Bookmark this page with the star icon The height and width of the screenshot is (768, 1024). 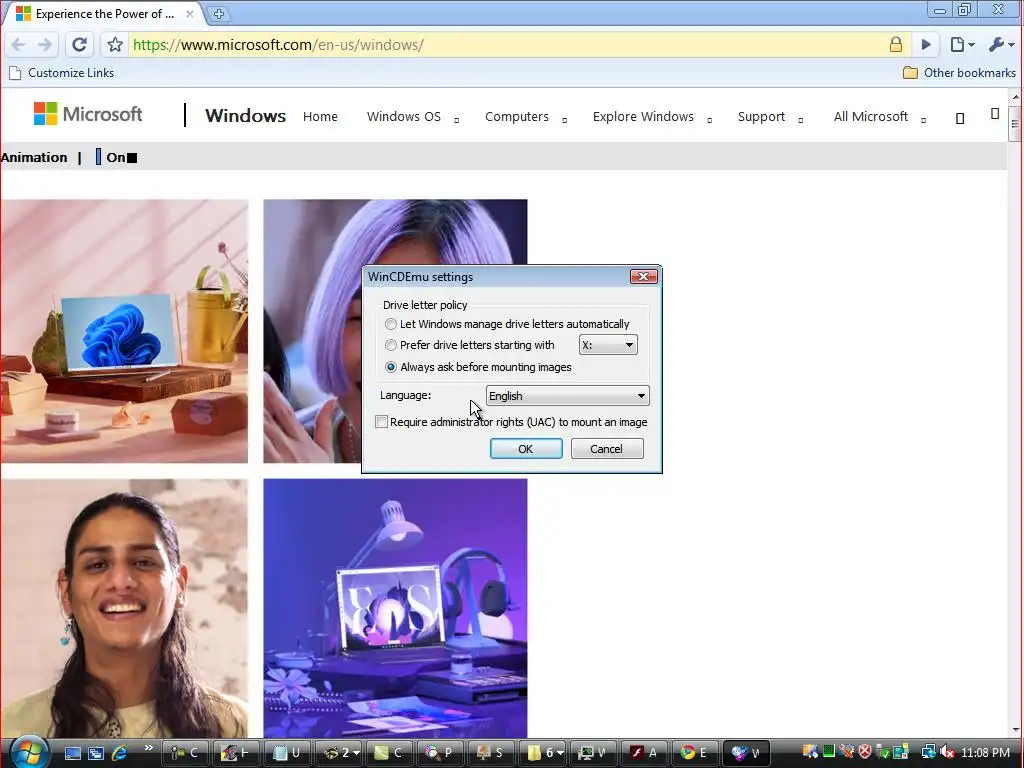click(x=115, y=44)
